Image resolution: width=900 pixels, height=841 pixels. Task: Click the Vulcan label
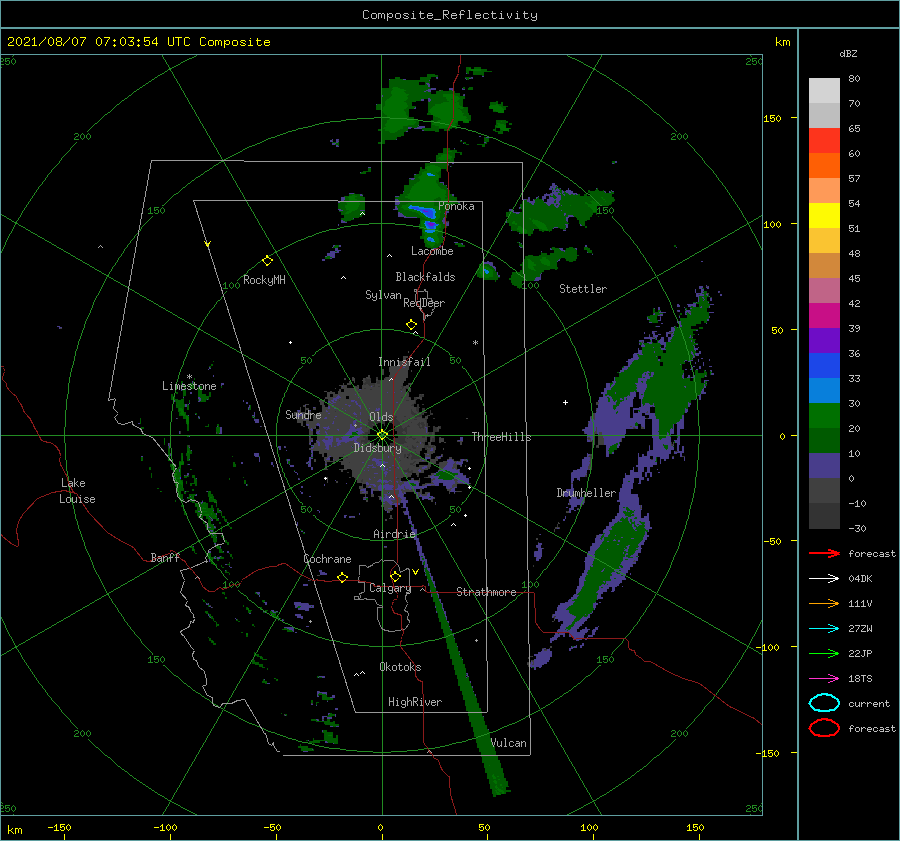(509, 743)
